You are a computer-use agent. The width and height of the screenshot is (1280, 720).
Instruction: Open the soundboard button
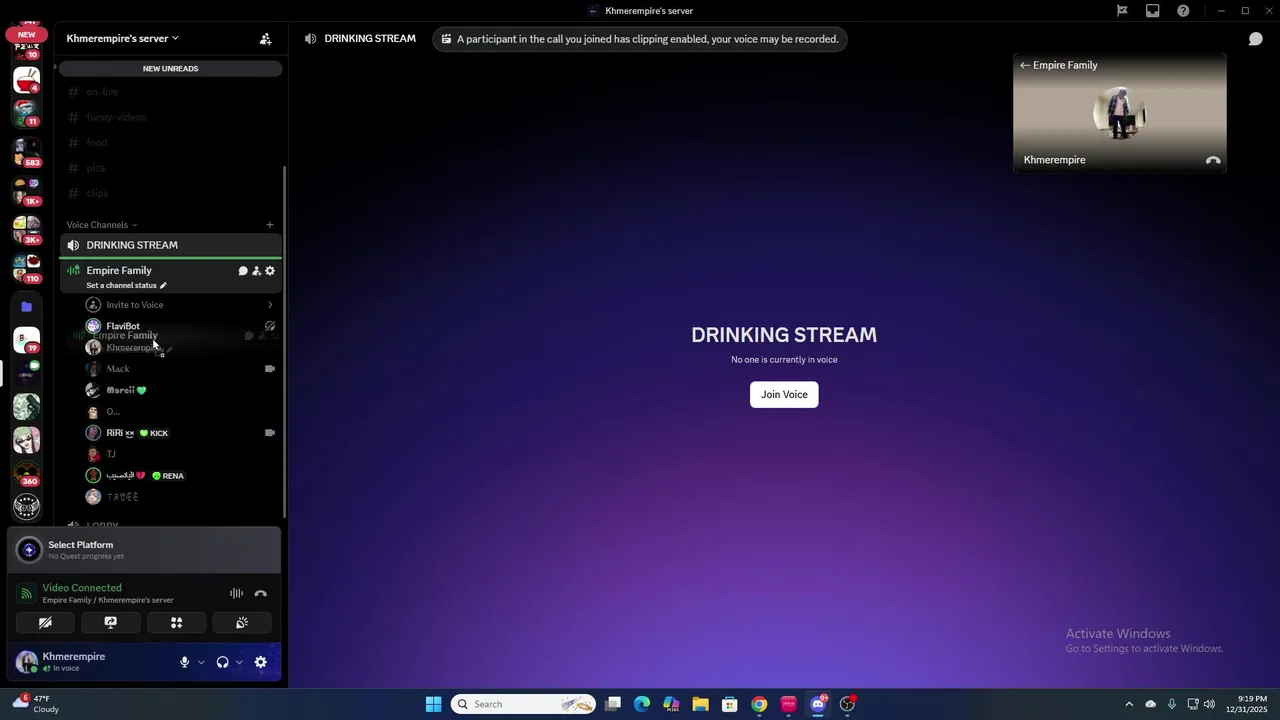pyautogui.click(x=242, y=622)
